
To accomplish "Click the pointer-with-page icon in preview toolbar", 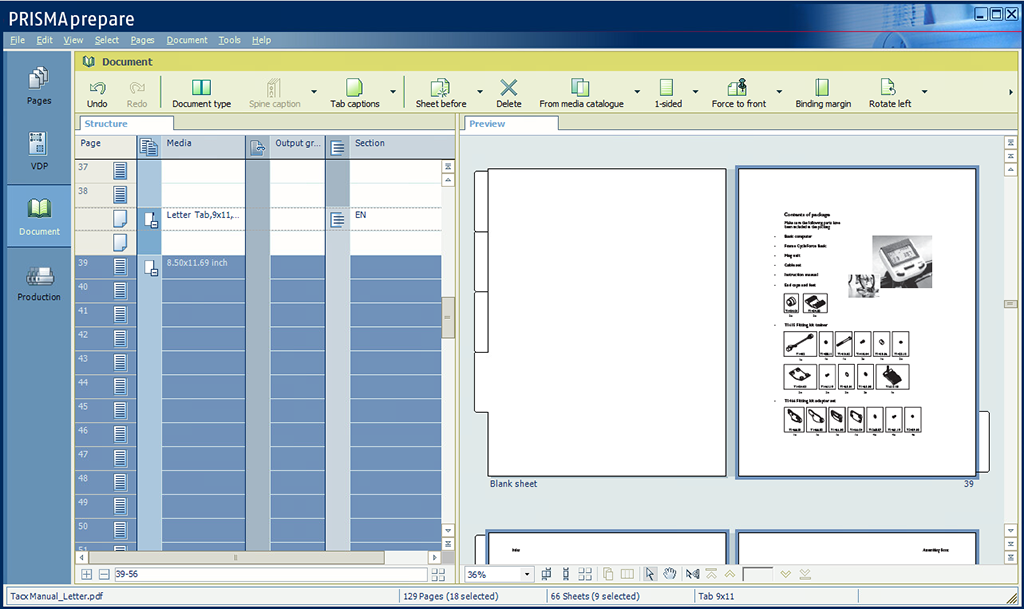I will tap(692, 574).
